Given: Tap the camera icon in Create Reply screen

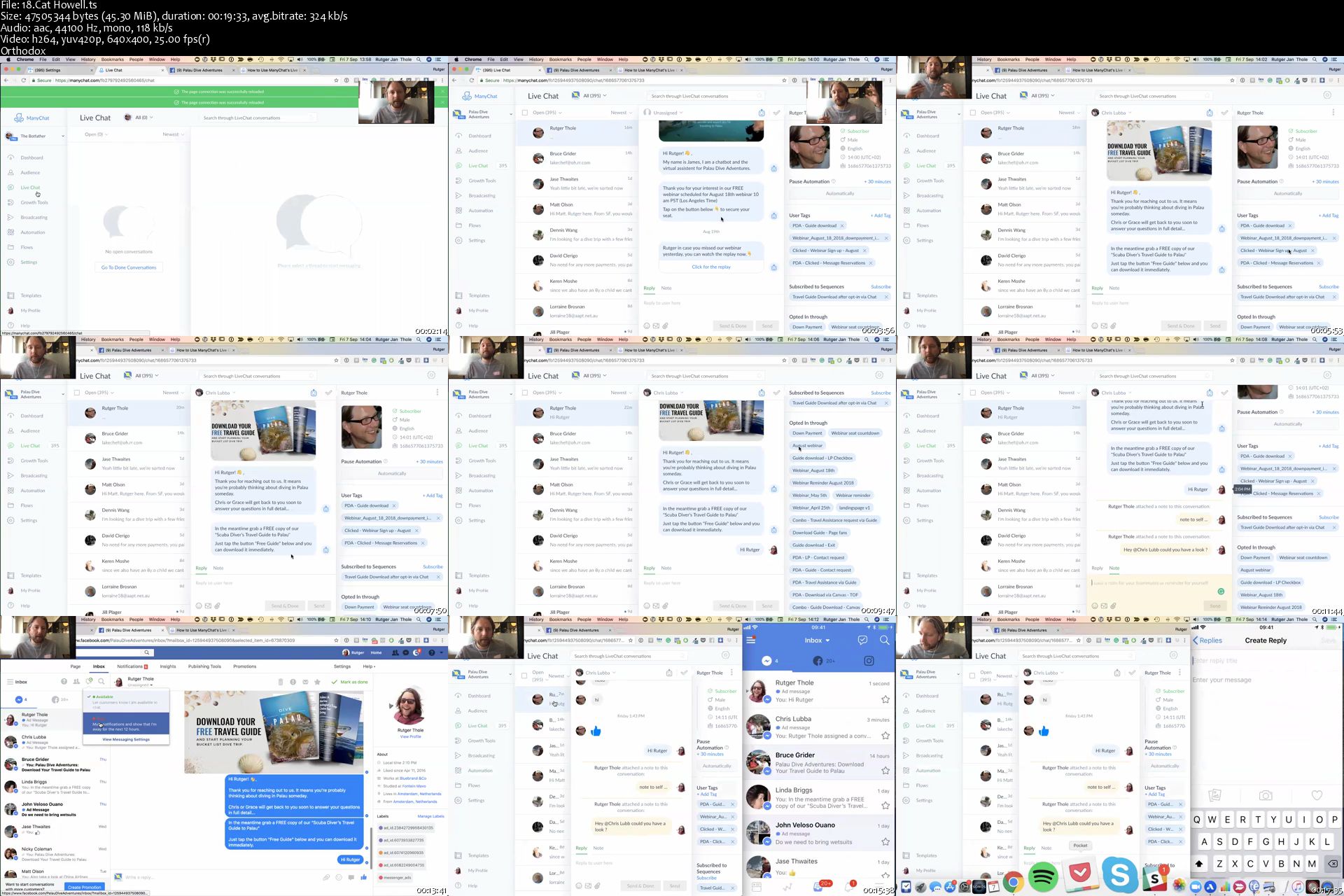Looking at the screenshot, I should [x=1266, y=795].
